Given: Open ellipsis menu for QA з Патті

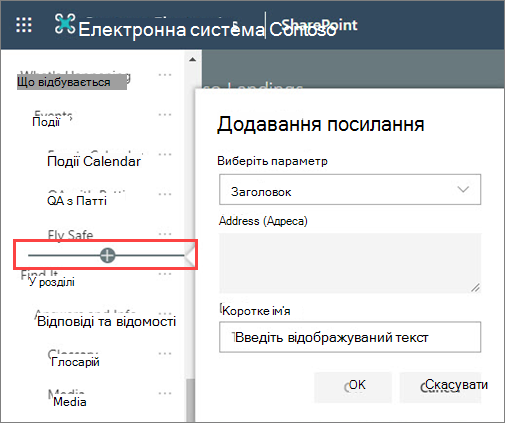Looking at the screenshot, I should (x=165, y=194).
